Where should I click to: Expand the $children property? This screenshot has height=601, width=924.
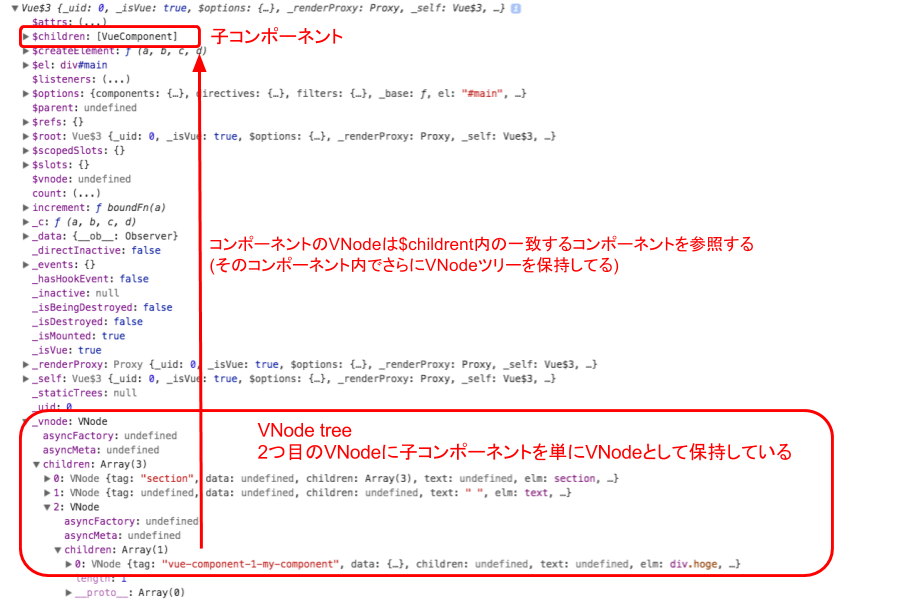[26, 37]
